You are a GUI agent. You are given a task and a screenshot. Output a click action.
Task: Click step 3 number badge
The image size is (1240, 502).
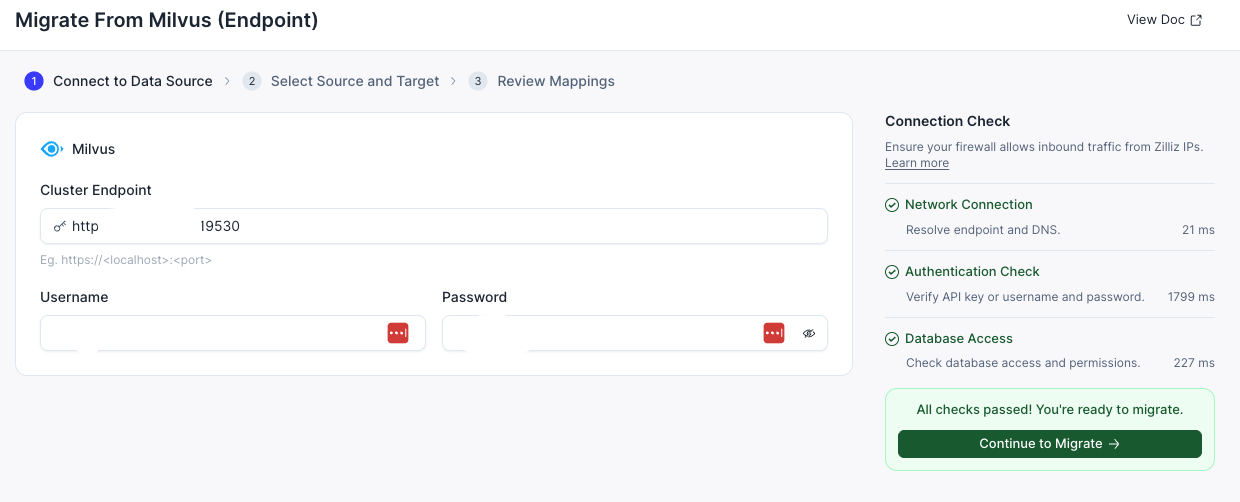pyautogui.click(x=478, y=81)
